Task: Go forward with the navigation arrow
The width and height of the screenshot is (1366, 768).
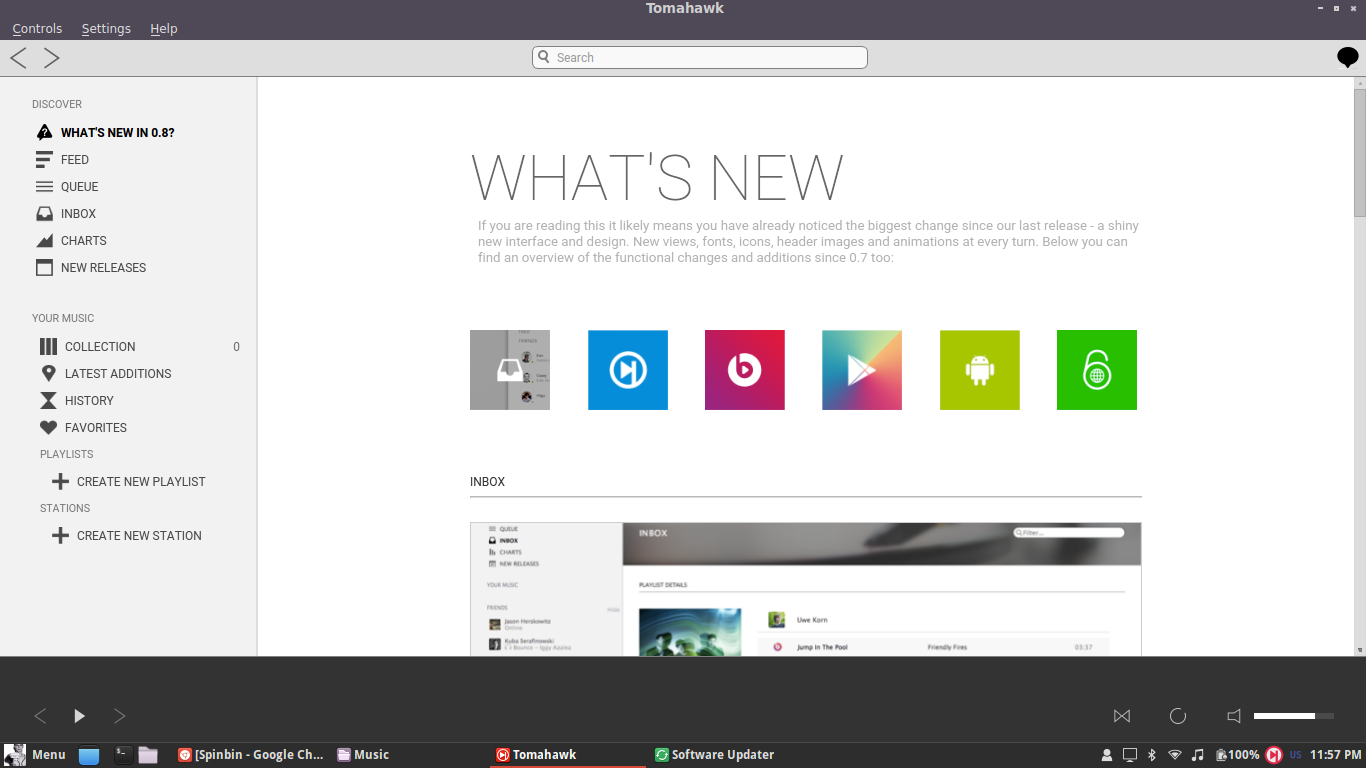Action: pyautogui.click(x=51, y=58)
